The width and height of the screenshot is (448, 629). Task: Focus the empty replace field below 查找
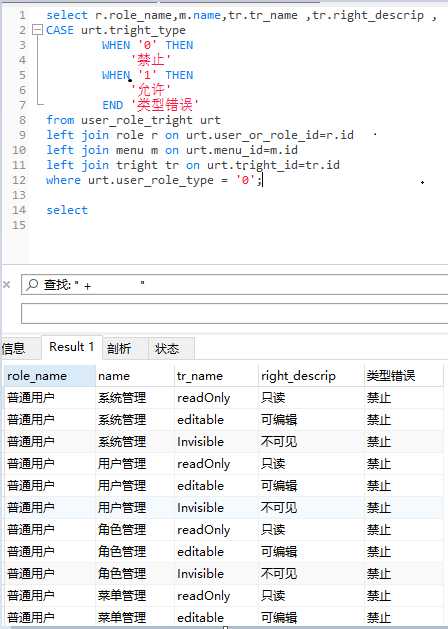click(x=235, y=313)
